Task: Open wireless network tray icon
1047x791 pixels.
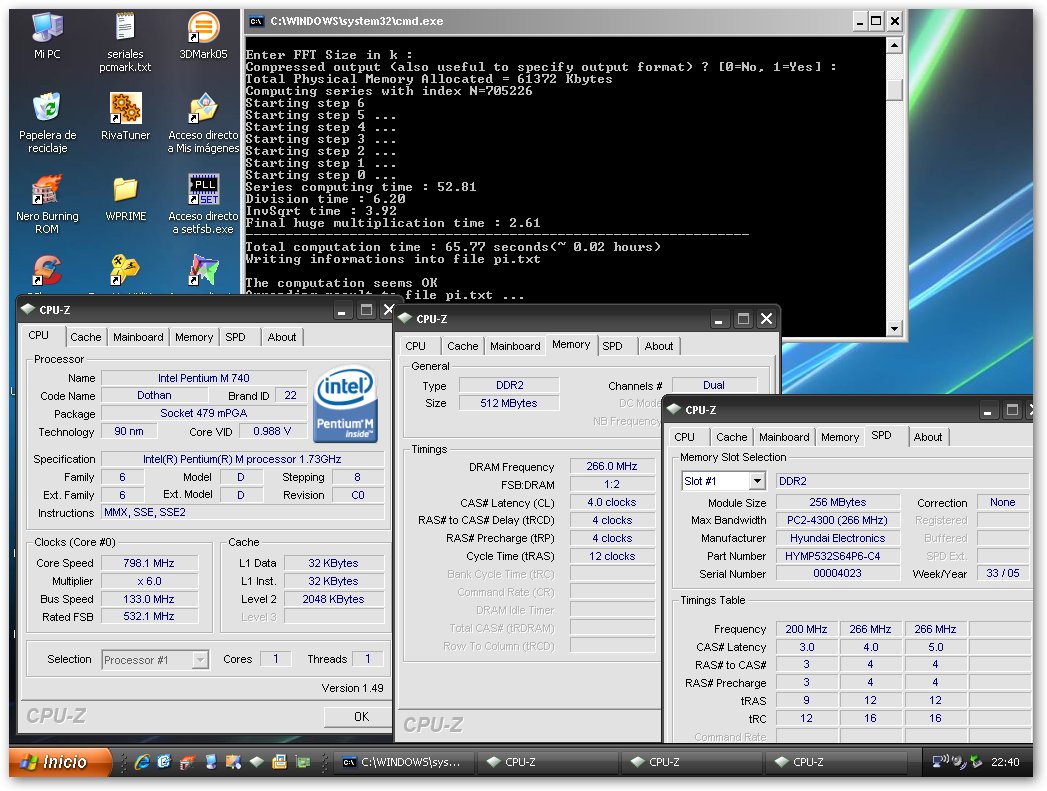Action: coord(940,761)
